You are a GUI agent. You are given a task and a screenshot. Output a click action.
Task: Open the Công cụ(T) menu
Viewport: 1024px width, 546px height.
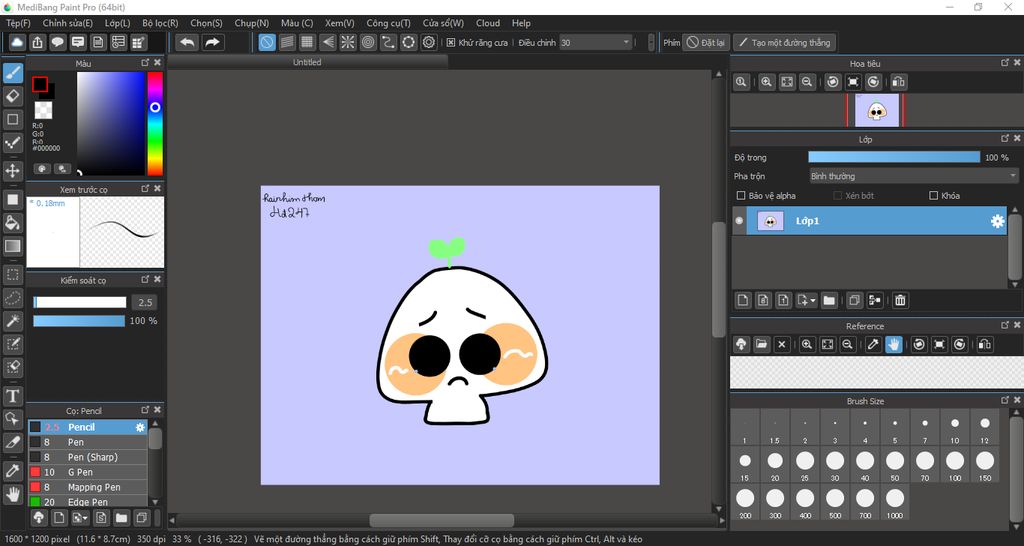tap(389, 23)
